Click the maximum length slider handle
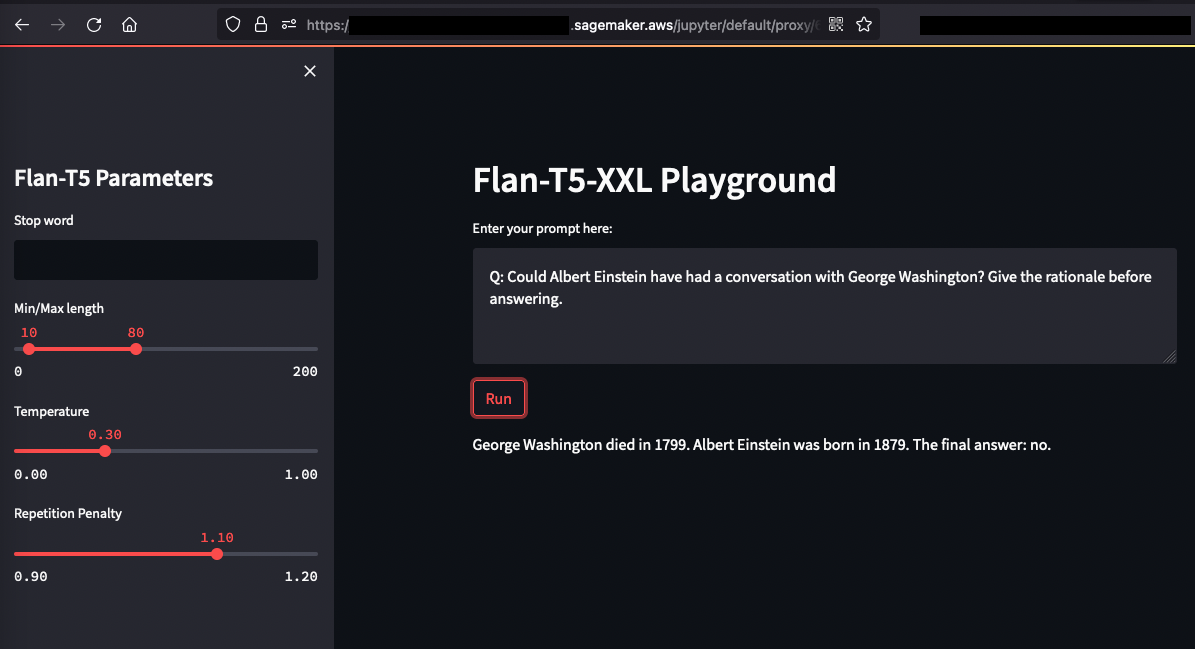 [x=136, y=349]
